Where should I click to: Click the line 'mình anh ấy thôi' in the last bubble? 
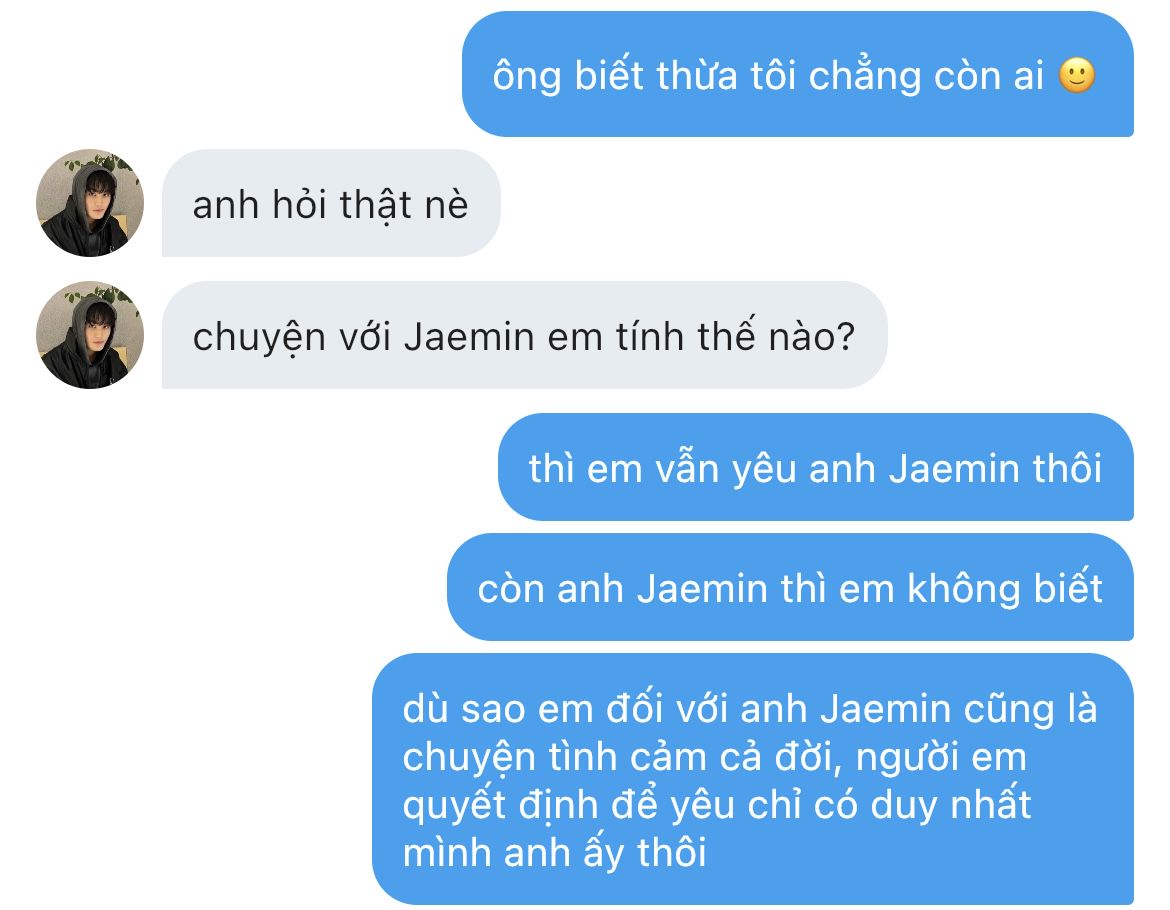(x=554, y=853)
